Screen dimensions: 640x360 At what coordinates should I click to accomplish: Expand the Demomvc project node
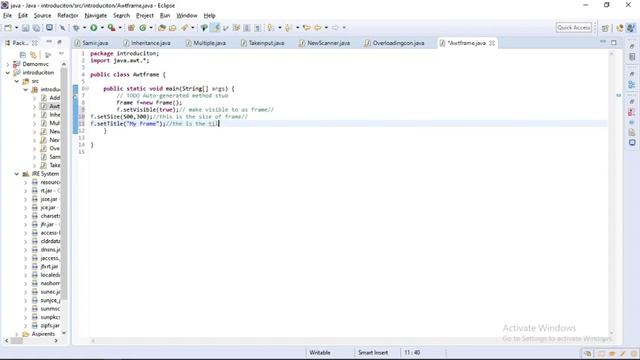(7, 64)
